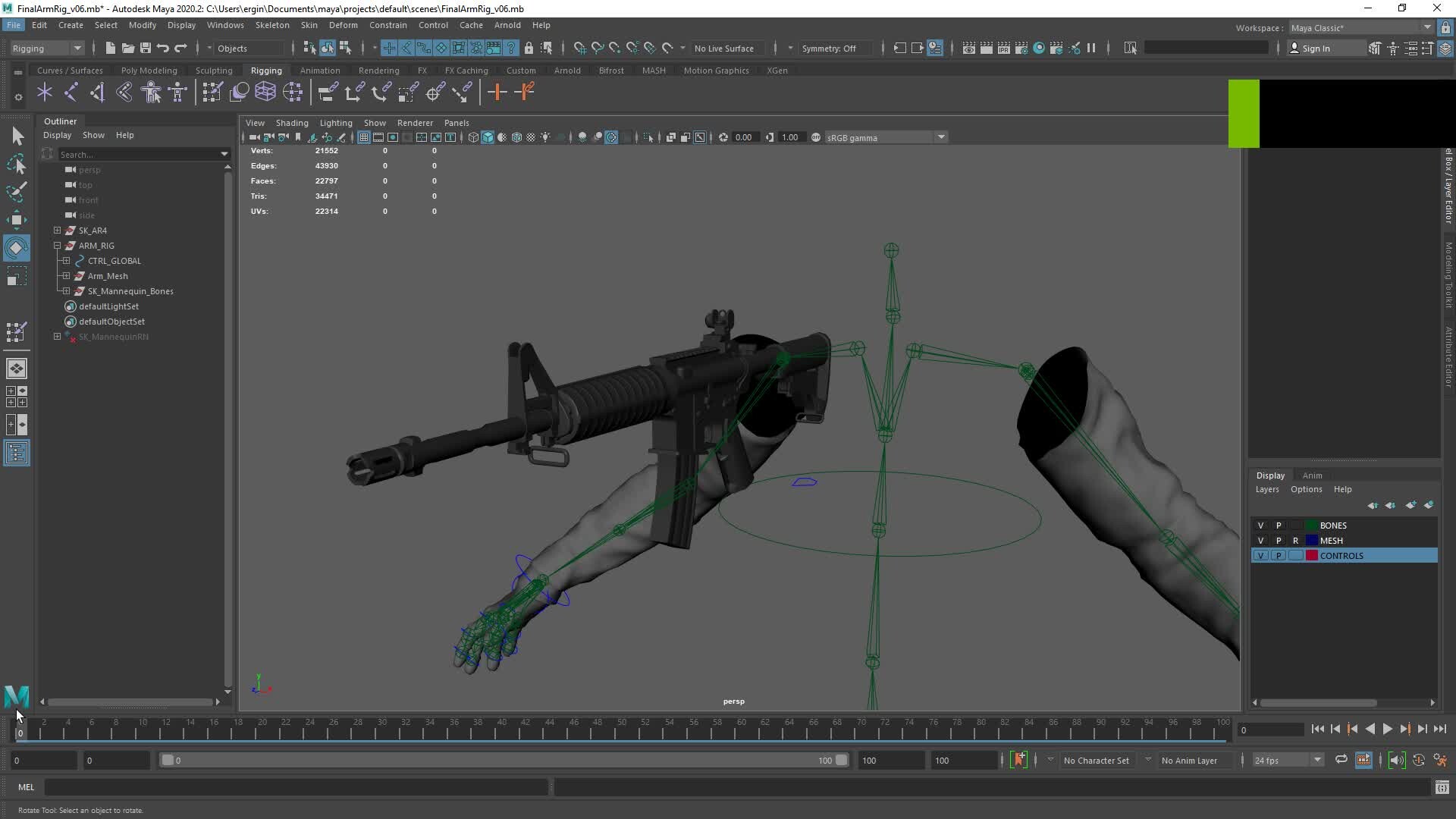Toggle visibility V for the MESH layer
1456x819 pixels.
[x=1261, y=540]
